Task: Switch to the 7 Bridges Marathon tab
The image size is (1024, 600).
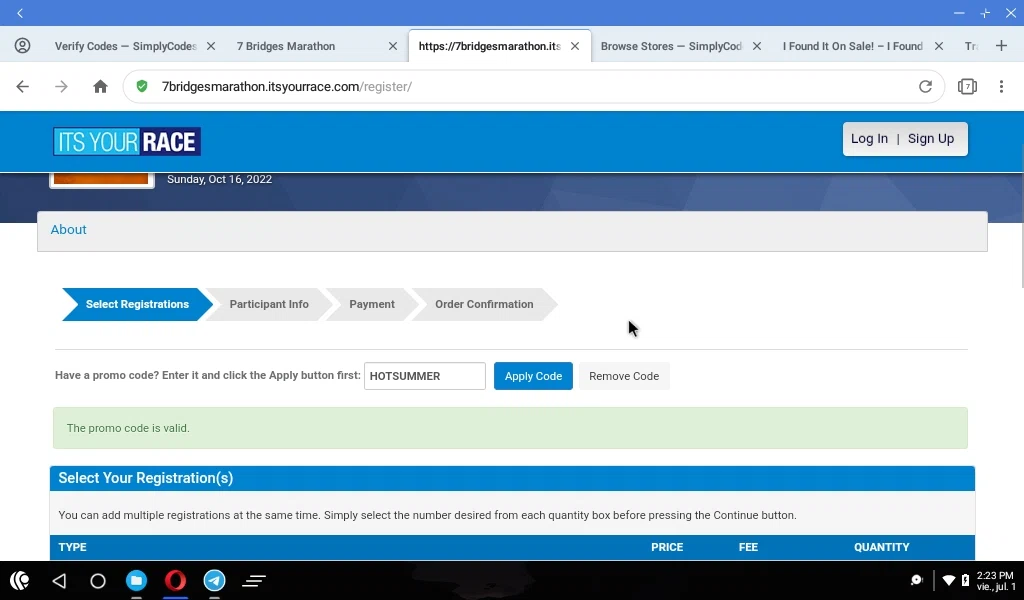Action: tap(285, 46)
